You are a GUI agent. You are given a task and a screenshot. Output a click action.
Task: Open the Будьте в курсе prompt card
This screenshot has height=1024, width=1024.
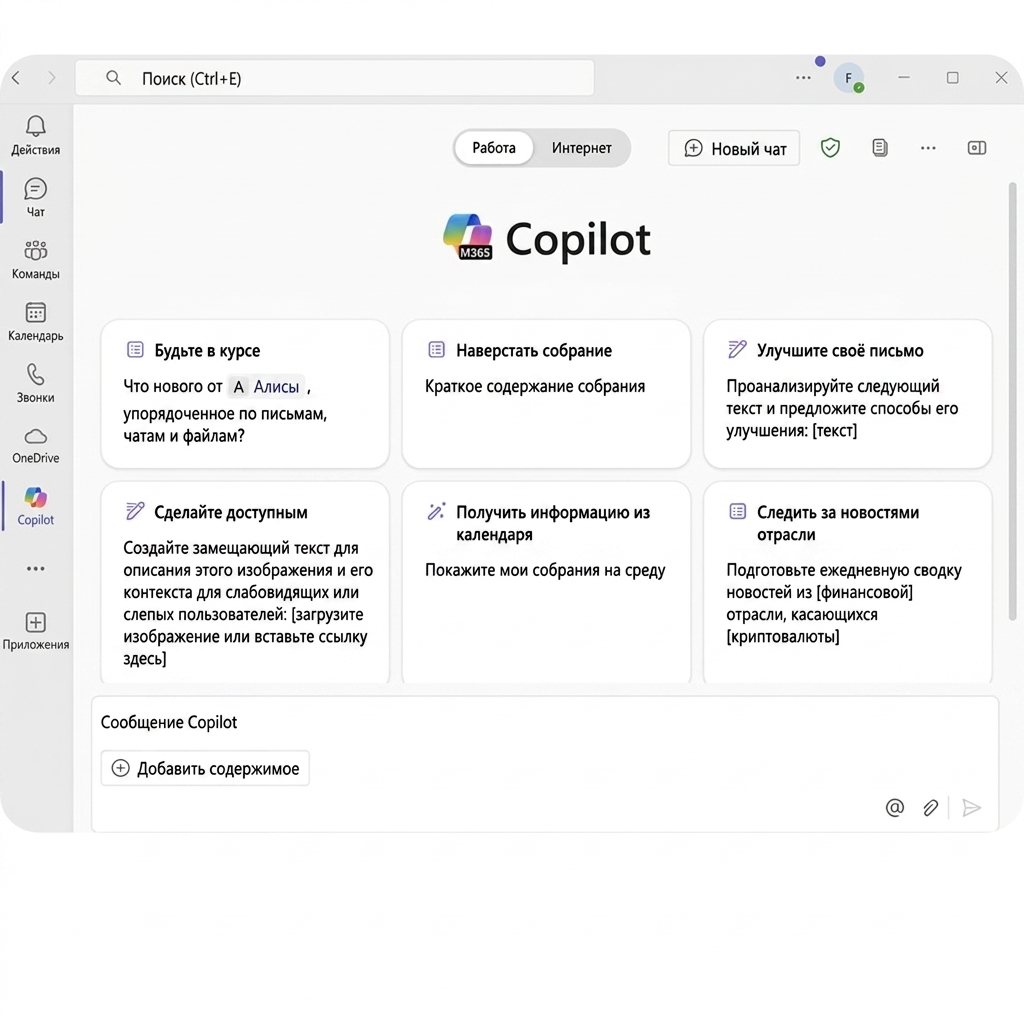pyautogui.click(x=245, y=394)
